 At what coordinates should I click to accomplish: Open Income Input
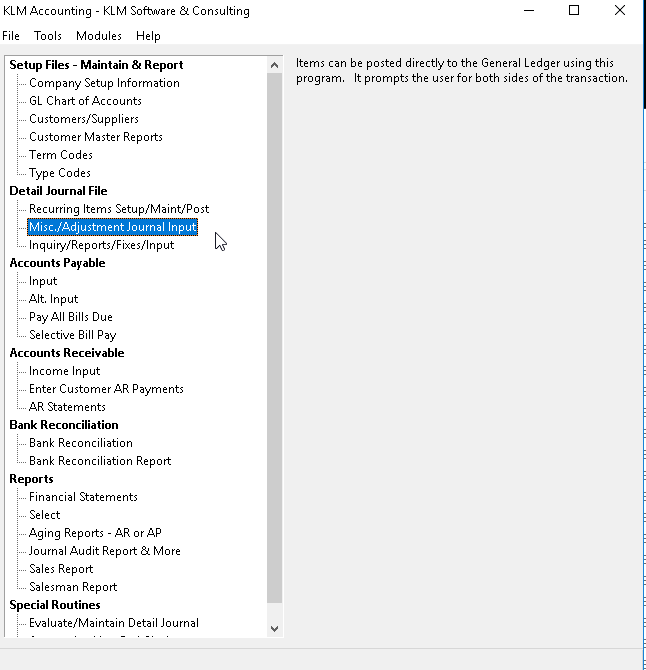(65, 371)
